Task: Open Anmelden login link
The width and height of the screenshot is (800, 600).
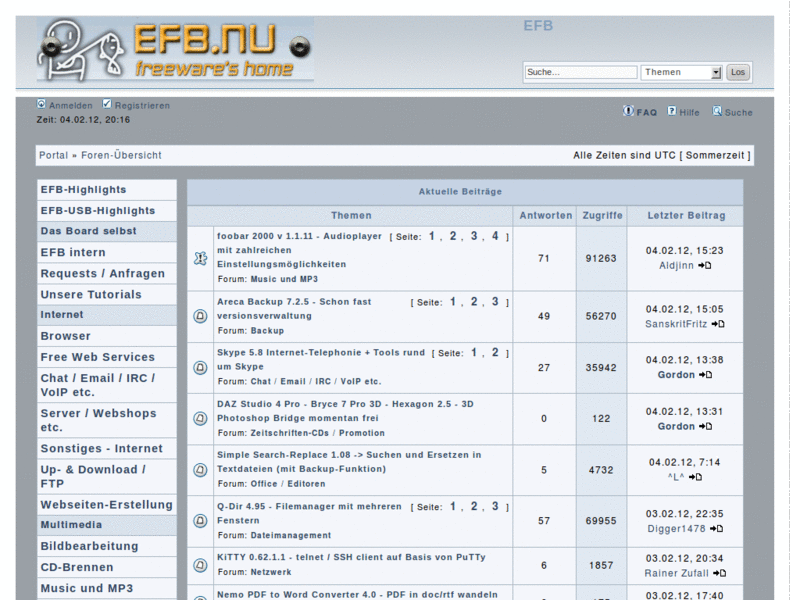Action: [71, 106]
